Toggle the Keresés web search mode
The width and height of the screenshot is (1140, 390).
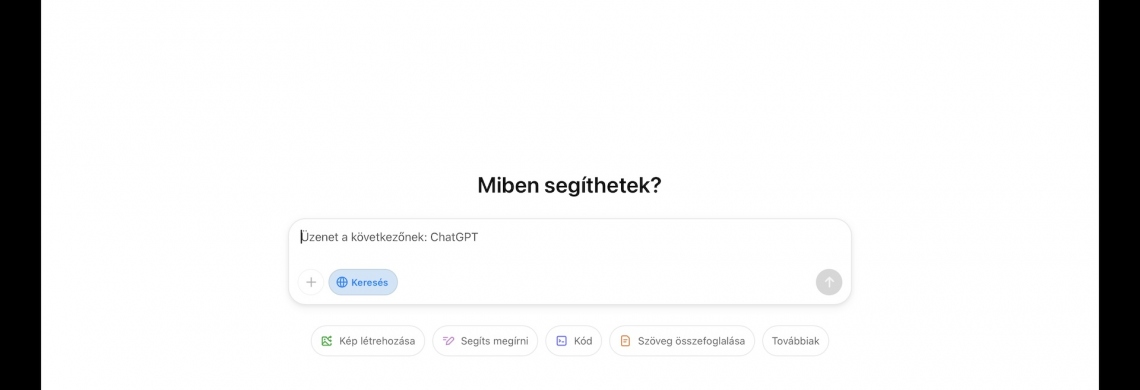coord(363,282)
